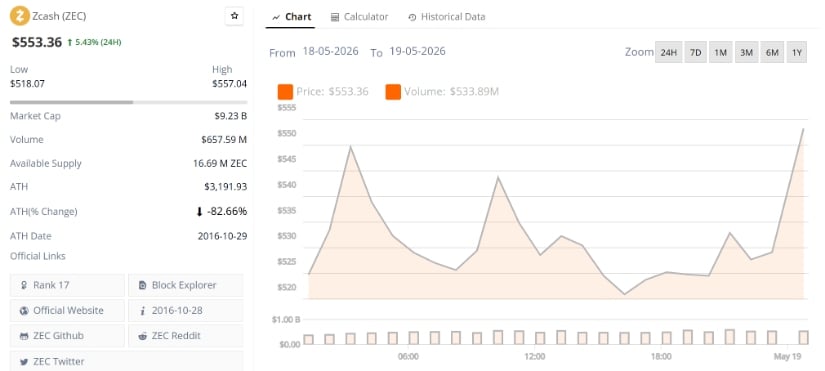Click the Github icon
Screen dimensions: 825x371
[24, 336]
